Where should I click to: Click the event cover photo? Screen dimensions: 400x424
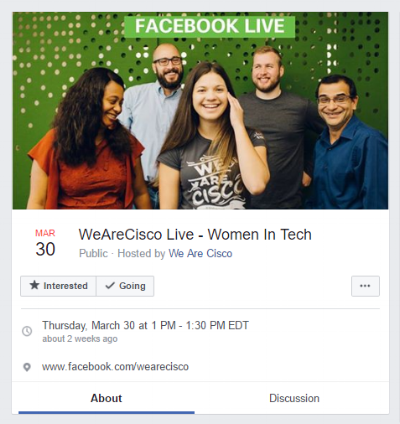[200, 111]
